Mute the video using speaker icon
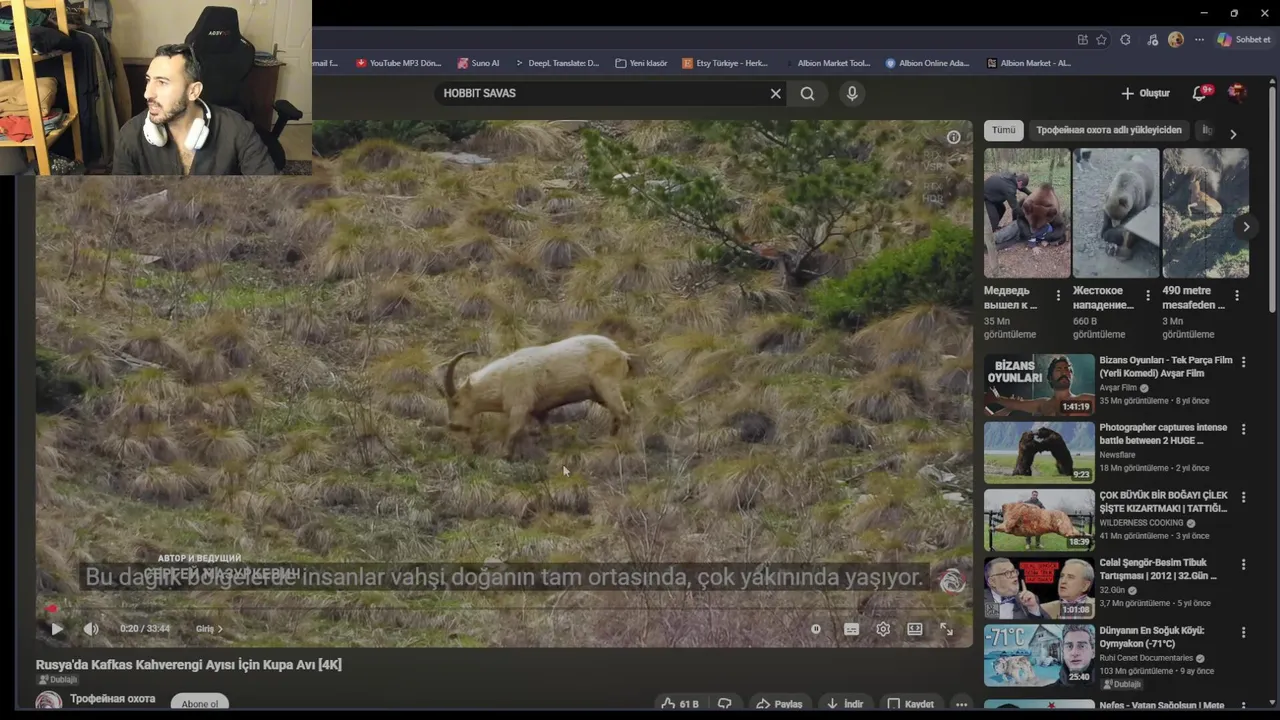 click(91, 629)
